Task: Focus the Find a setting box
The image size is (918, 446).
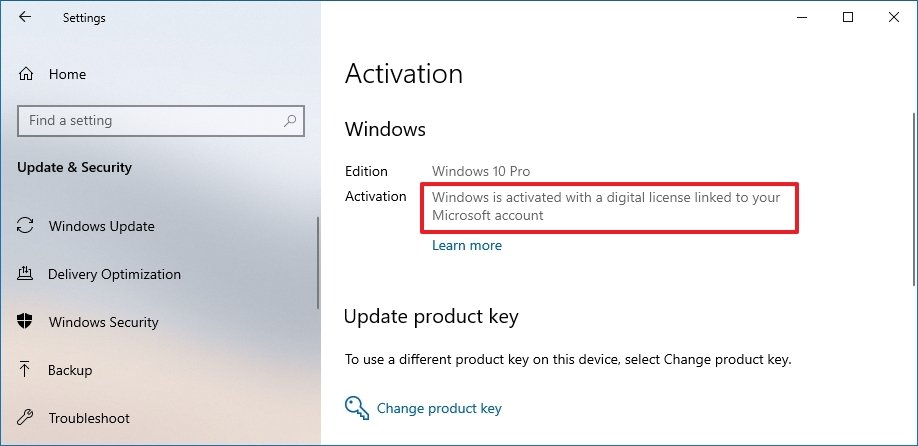Action: 161,121
